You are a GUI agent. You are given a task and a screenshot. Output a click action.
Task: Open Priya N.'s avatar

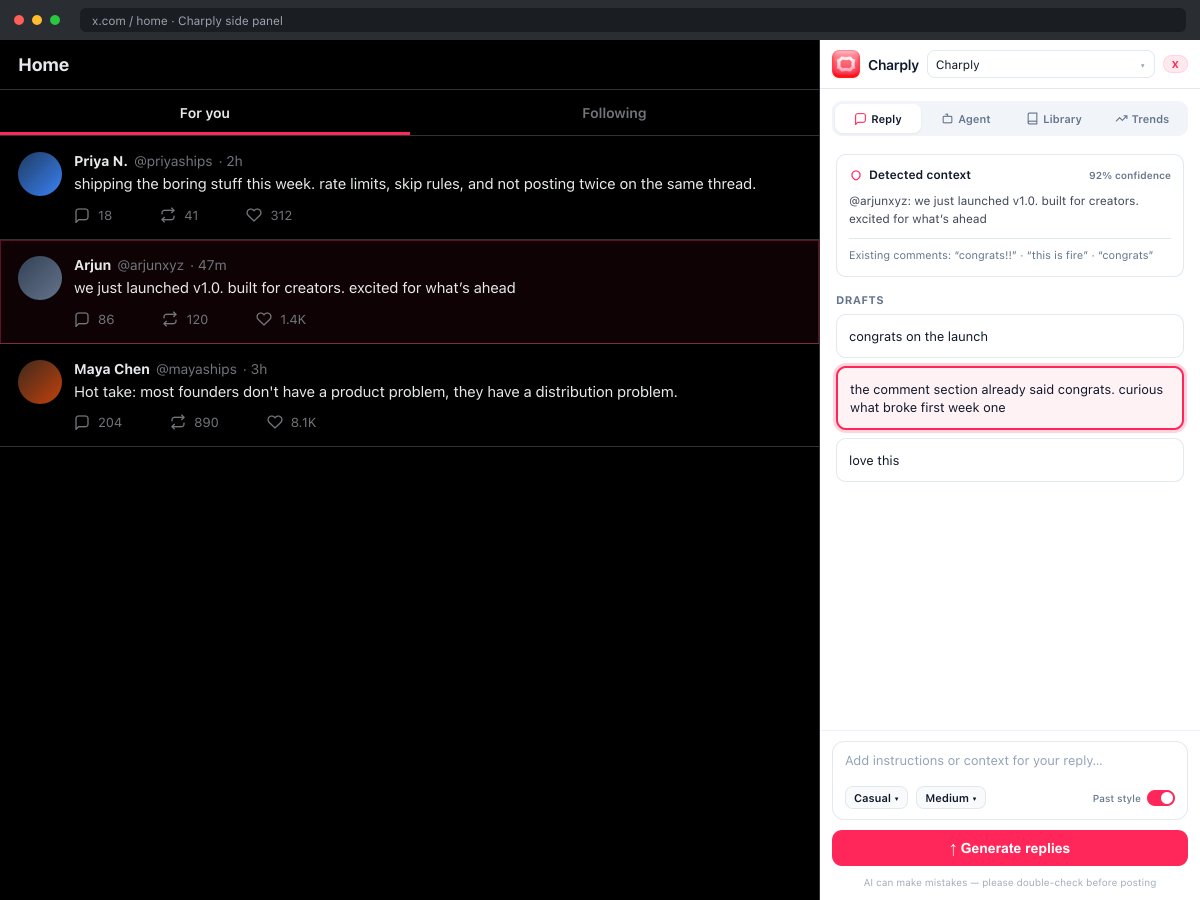coord(40,174)
